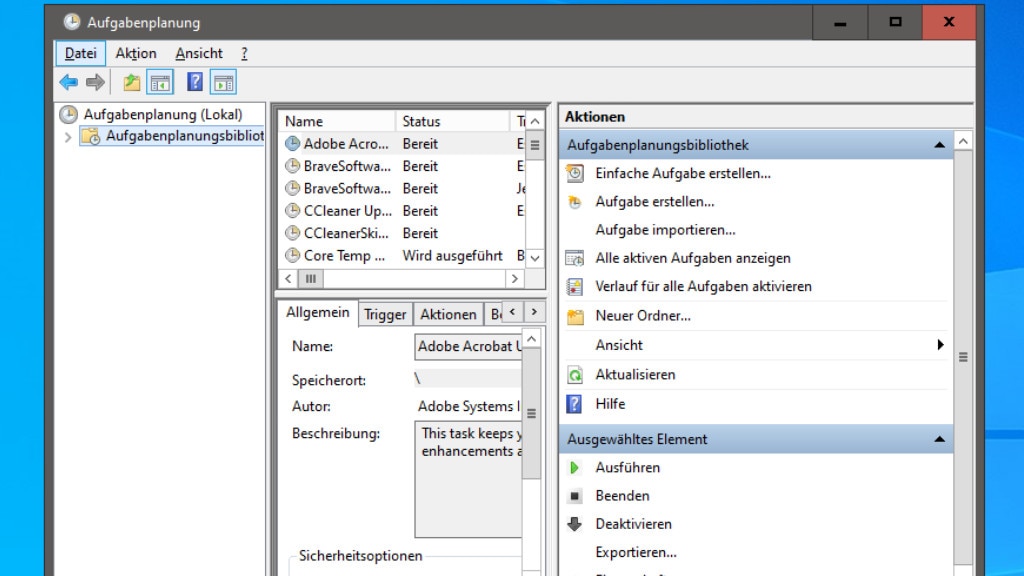The height and width of the screenshot is (576, 1024).
Task: Expand the Aufgabenplanungsbibliothek tree node
Action: [x=68, y=137]
